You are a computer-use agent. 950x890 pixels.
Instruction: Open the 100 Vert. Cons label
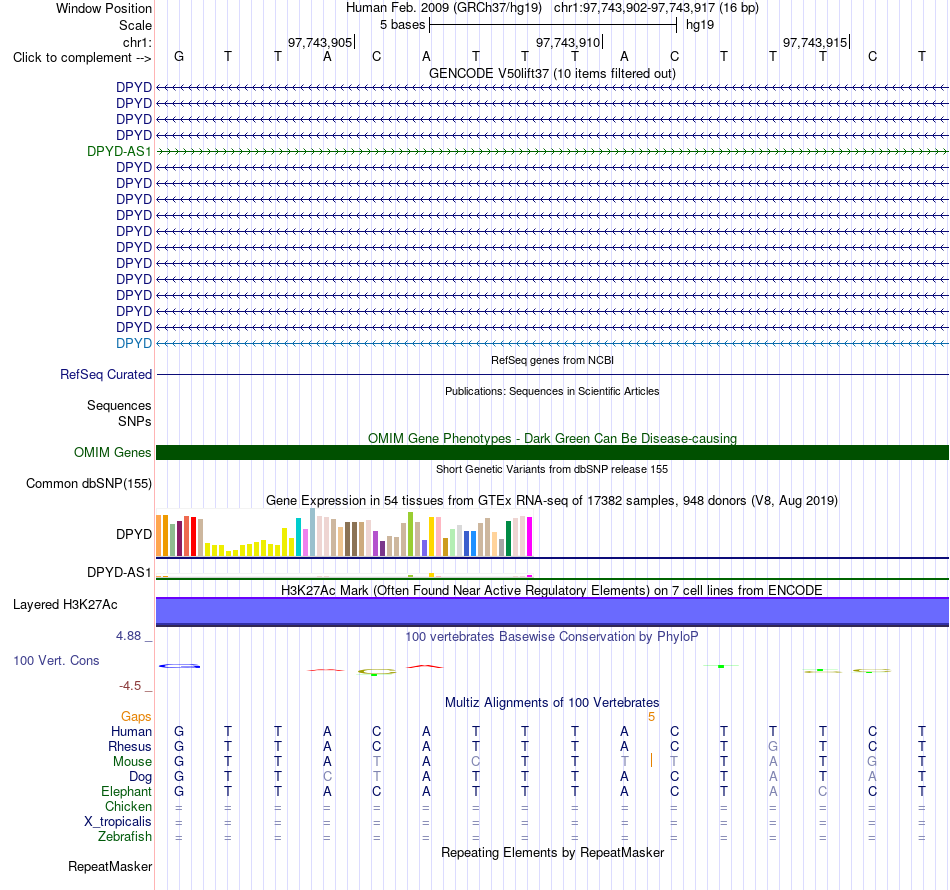[56, 660]
